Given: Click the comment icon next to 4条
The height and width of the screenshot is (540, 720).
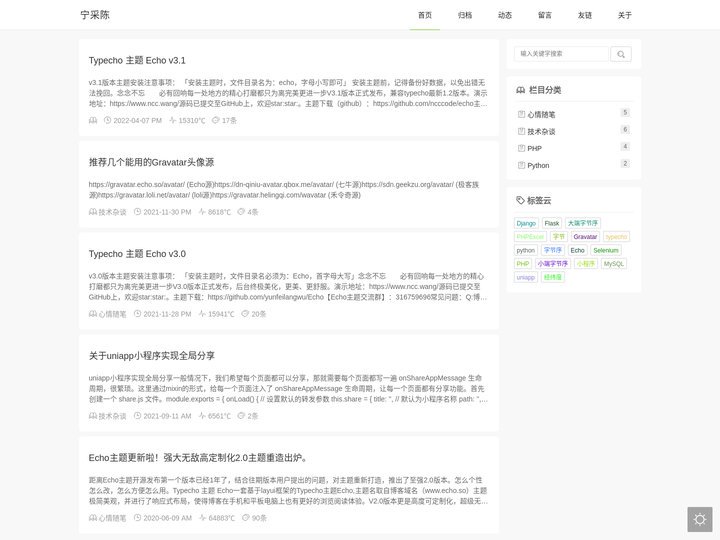Looking at the screenshot, I should tap(241, 212).
